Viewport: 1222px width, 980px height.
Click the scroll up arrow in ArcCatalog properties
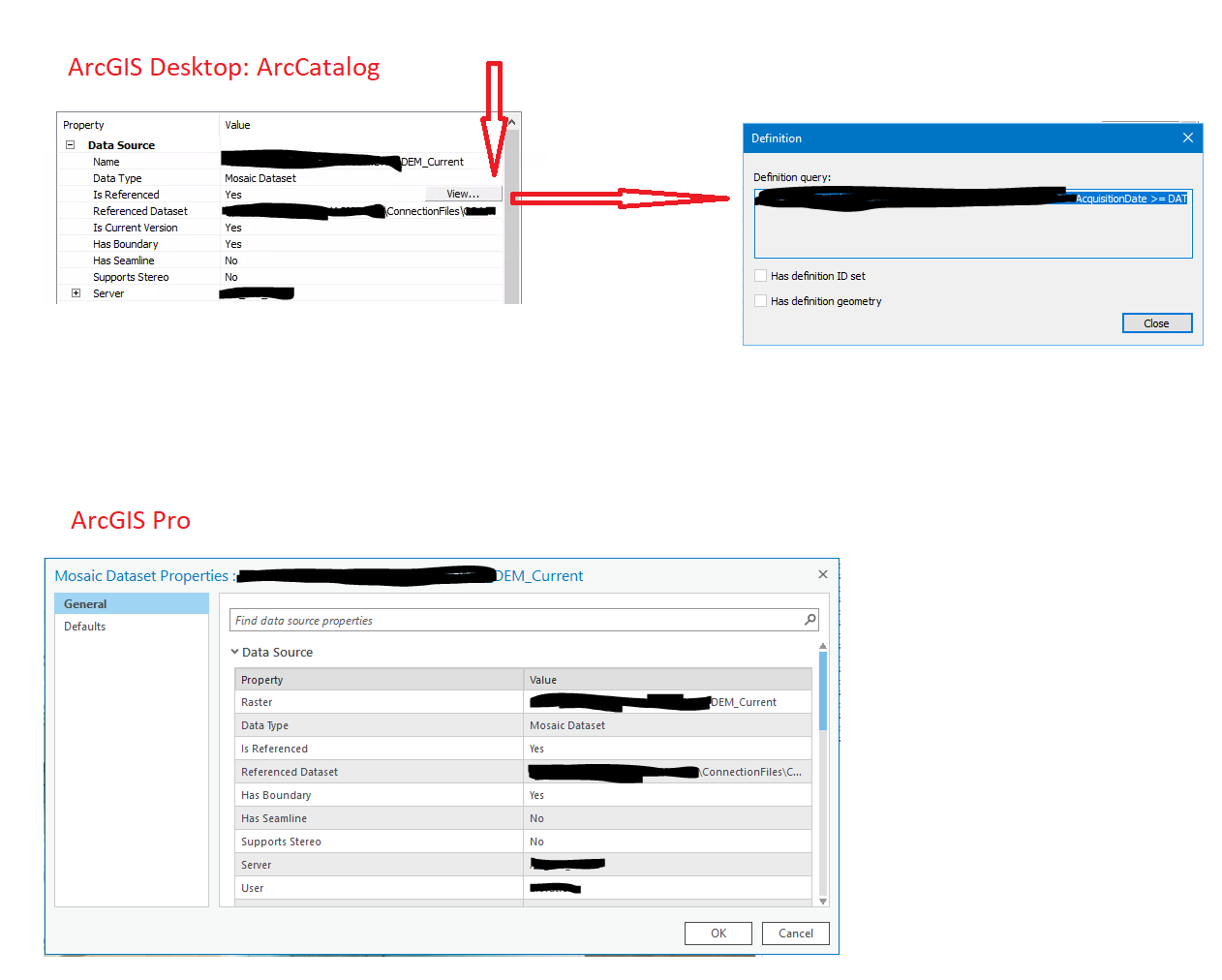pyautogui.click(x=512, y=122)
